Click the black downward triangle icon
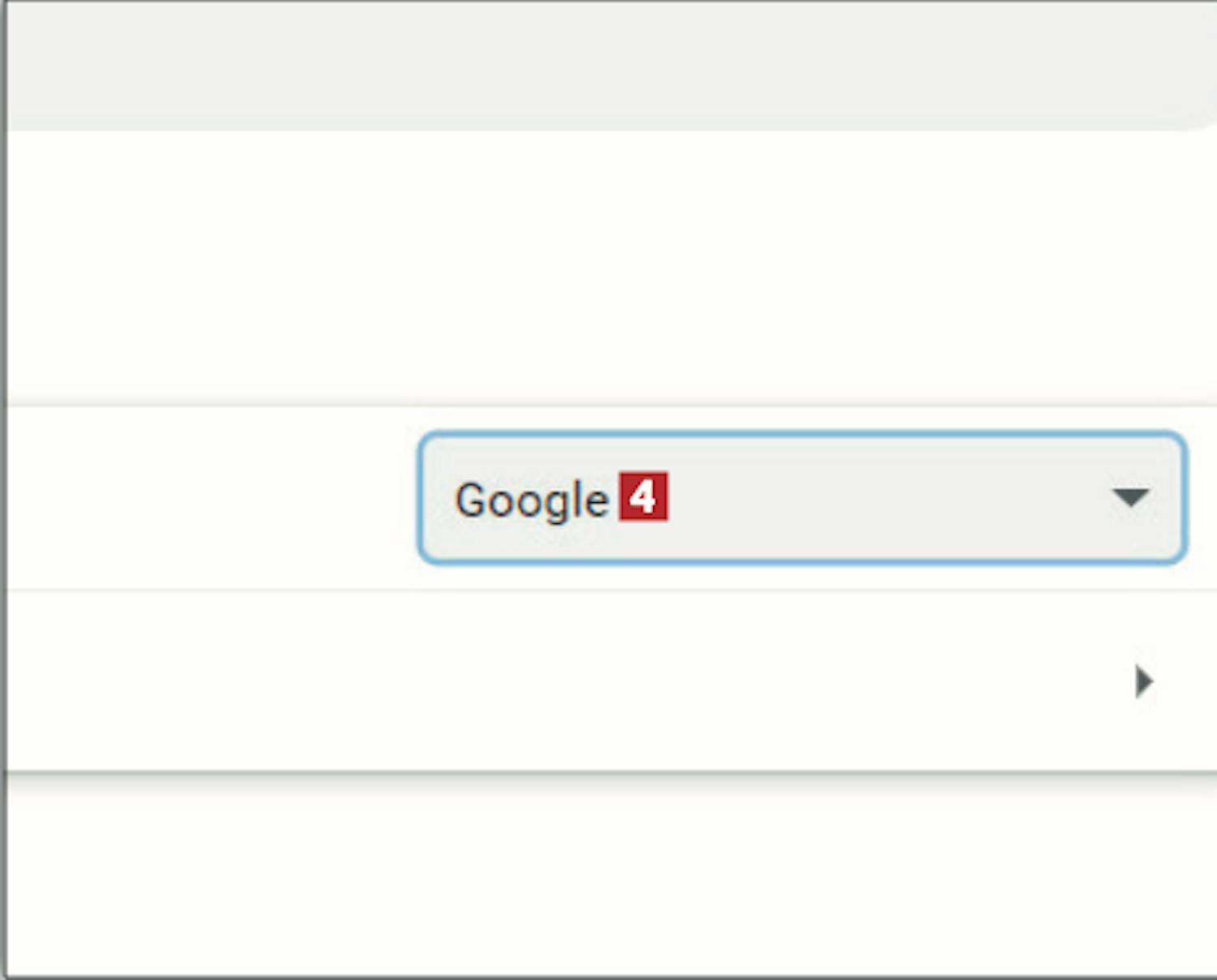Screen dimensions: 1217x980 click(x=1130, y=496)
